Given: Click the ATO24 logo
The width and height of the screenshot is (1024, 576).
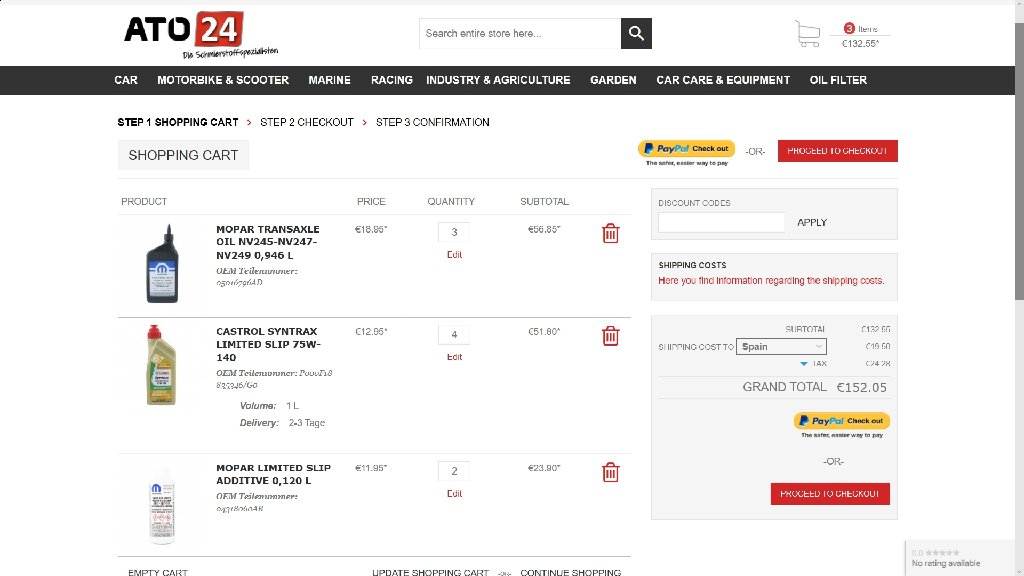Looking at the screenshot, I should pos(200,35).
